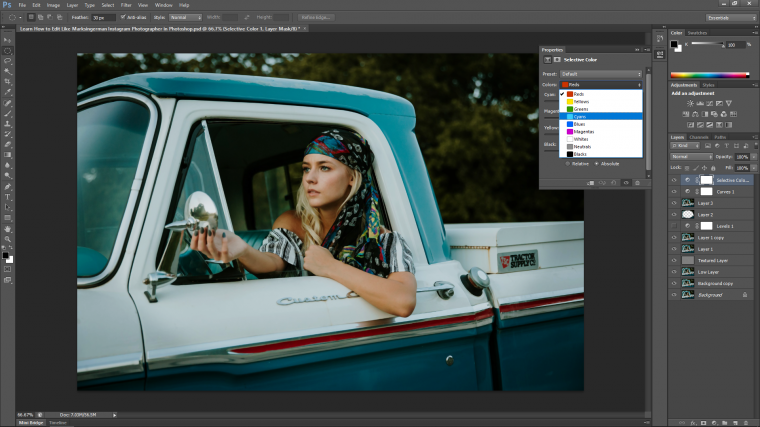Select the Zoom tool

[x=7, y=239]
